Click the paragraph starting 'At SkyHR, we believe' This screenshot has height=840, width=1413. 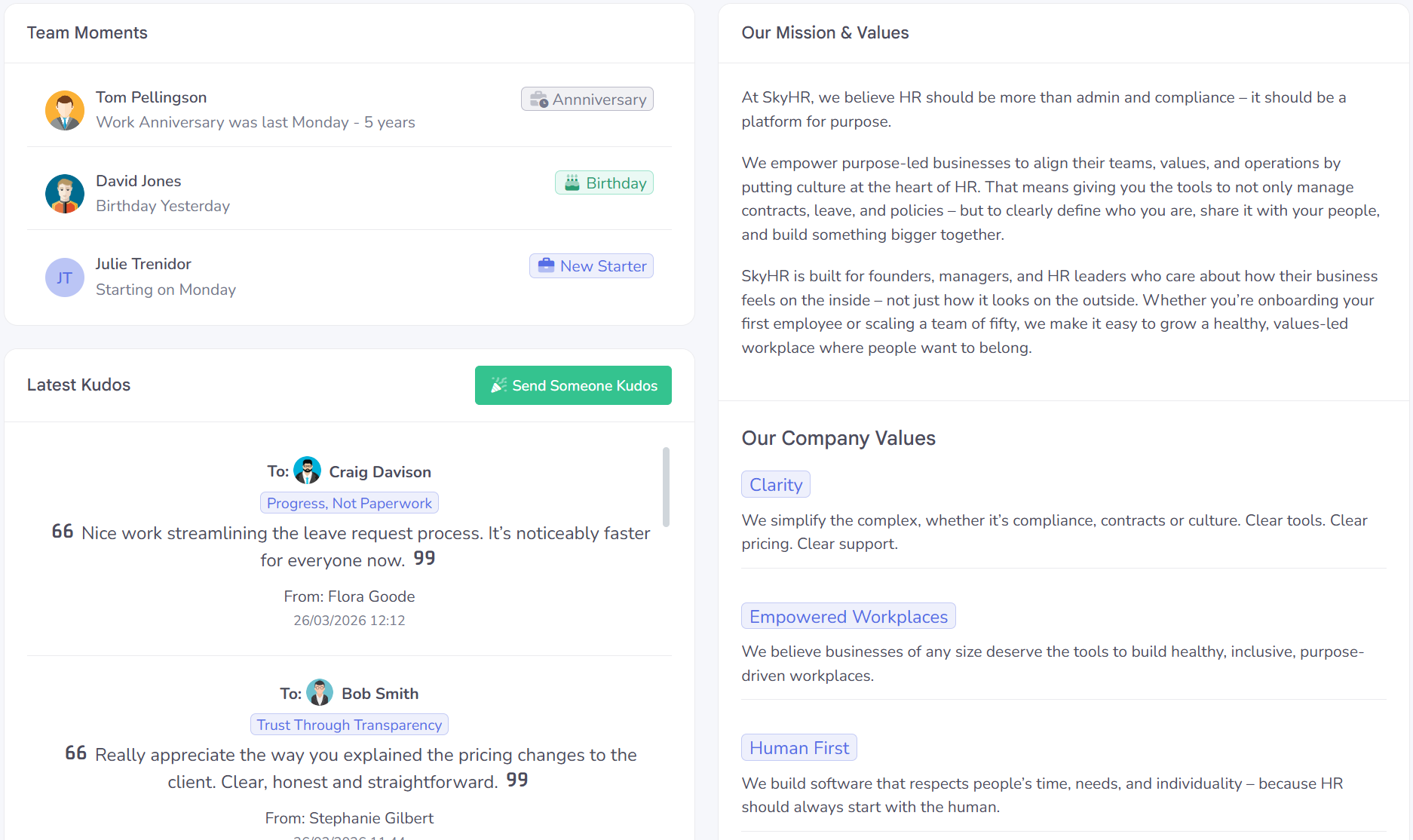1044,109
